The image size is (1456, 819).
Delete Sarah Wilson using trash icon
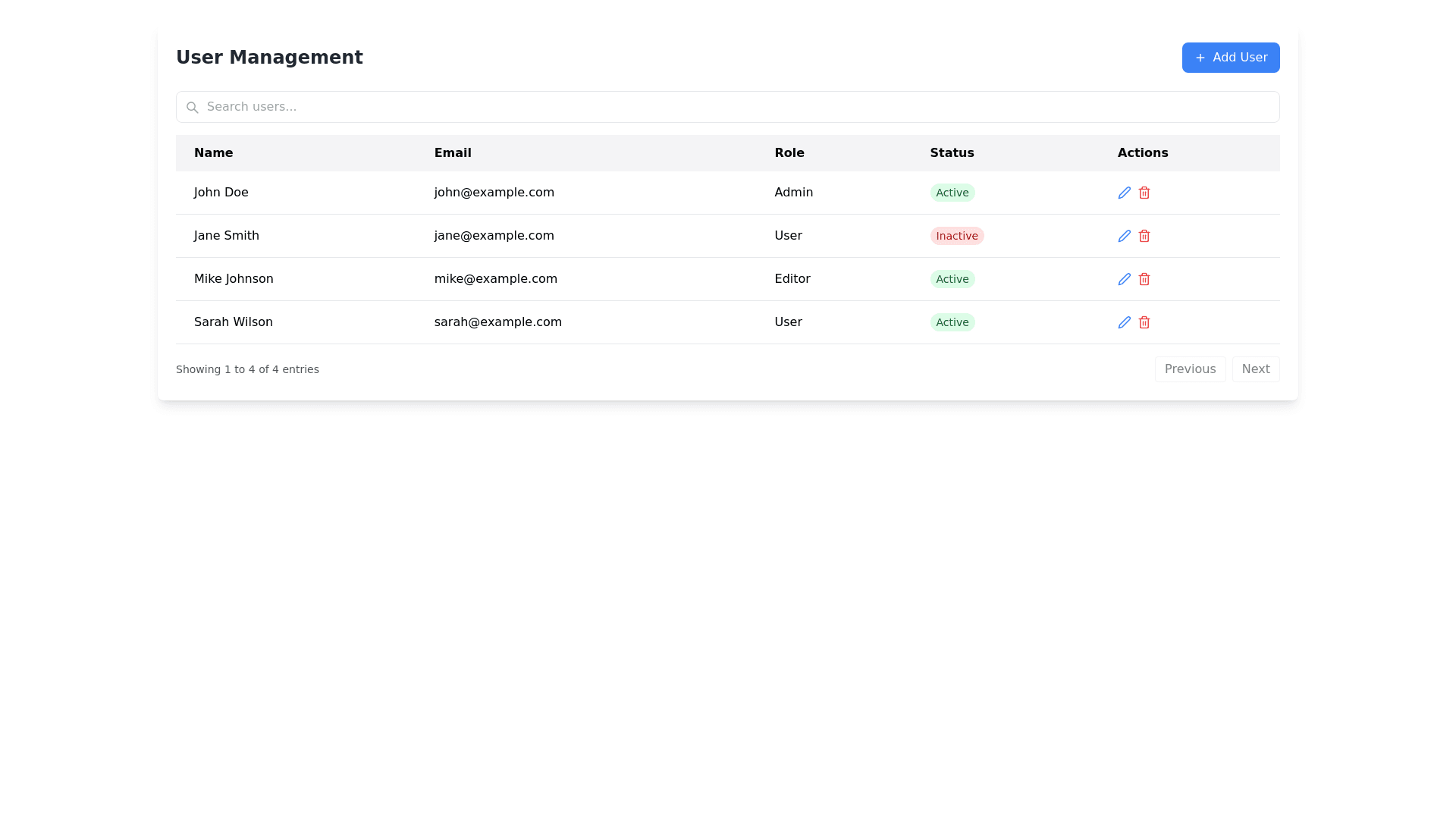coord(1144,322)
